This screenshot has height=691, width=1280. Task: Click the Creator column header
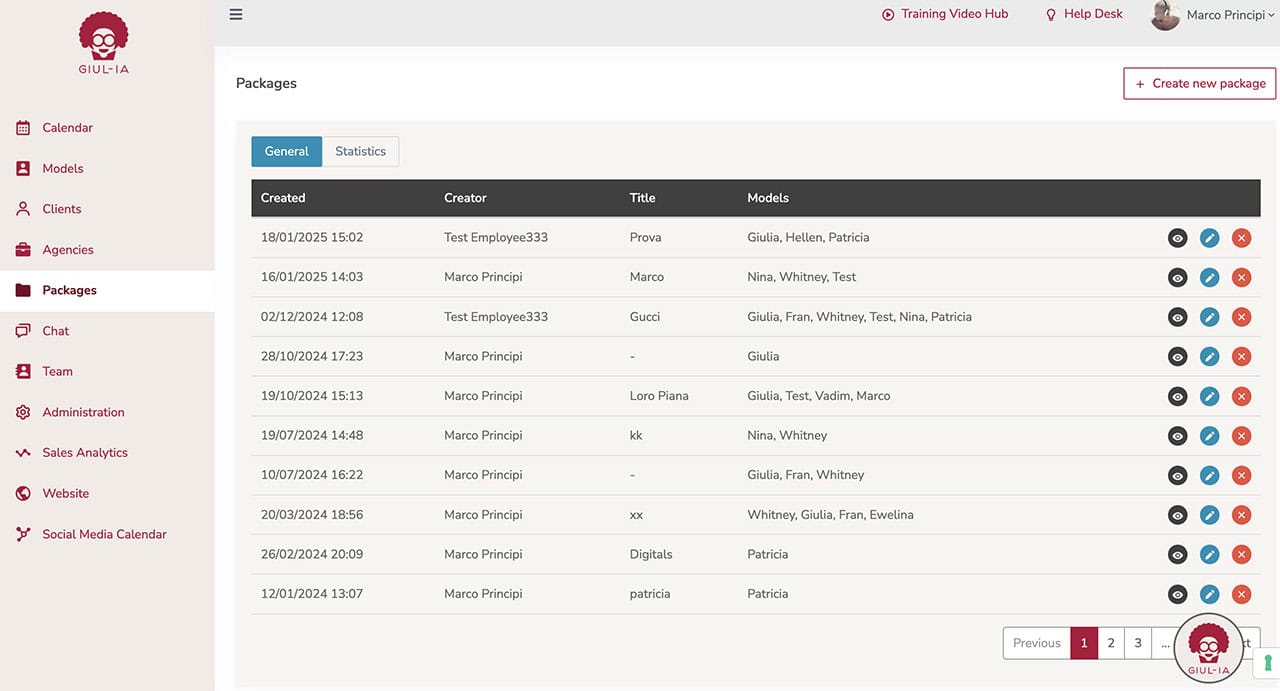[465, 198]
